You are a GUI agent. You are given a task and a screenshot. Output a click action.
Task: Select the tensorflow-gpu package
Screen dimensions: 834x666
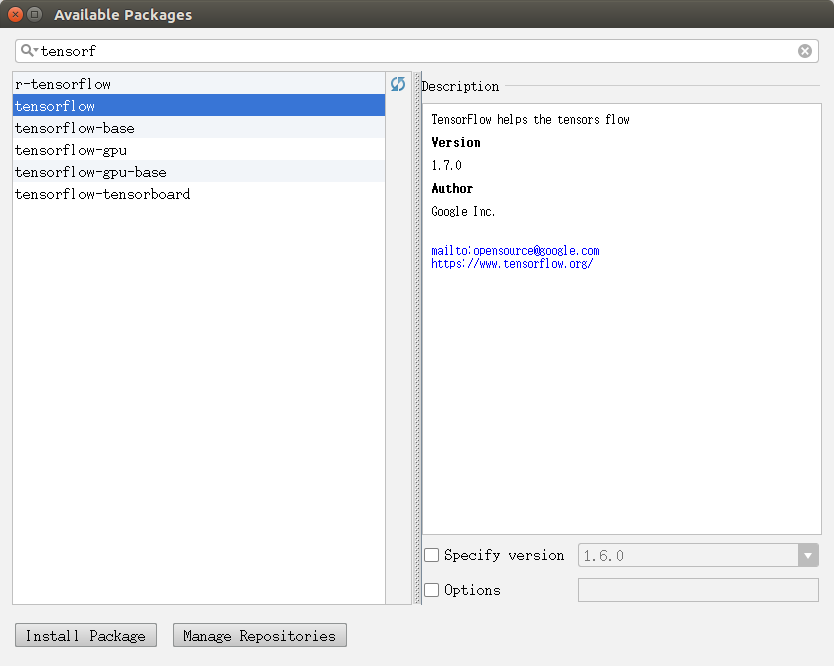point(199,150)
